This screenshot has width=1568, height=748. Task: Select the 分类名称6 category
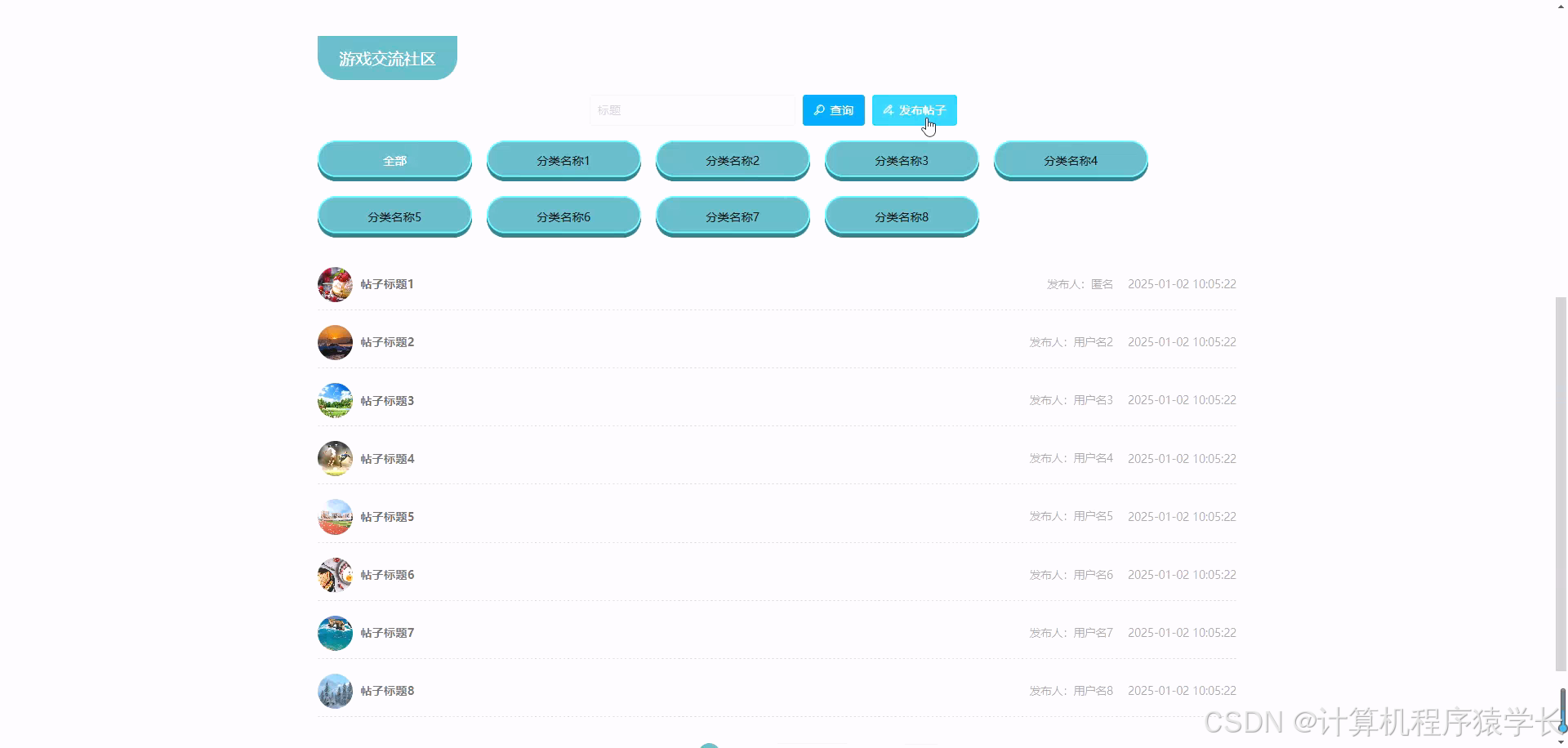[563, 216]
